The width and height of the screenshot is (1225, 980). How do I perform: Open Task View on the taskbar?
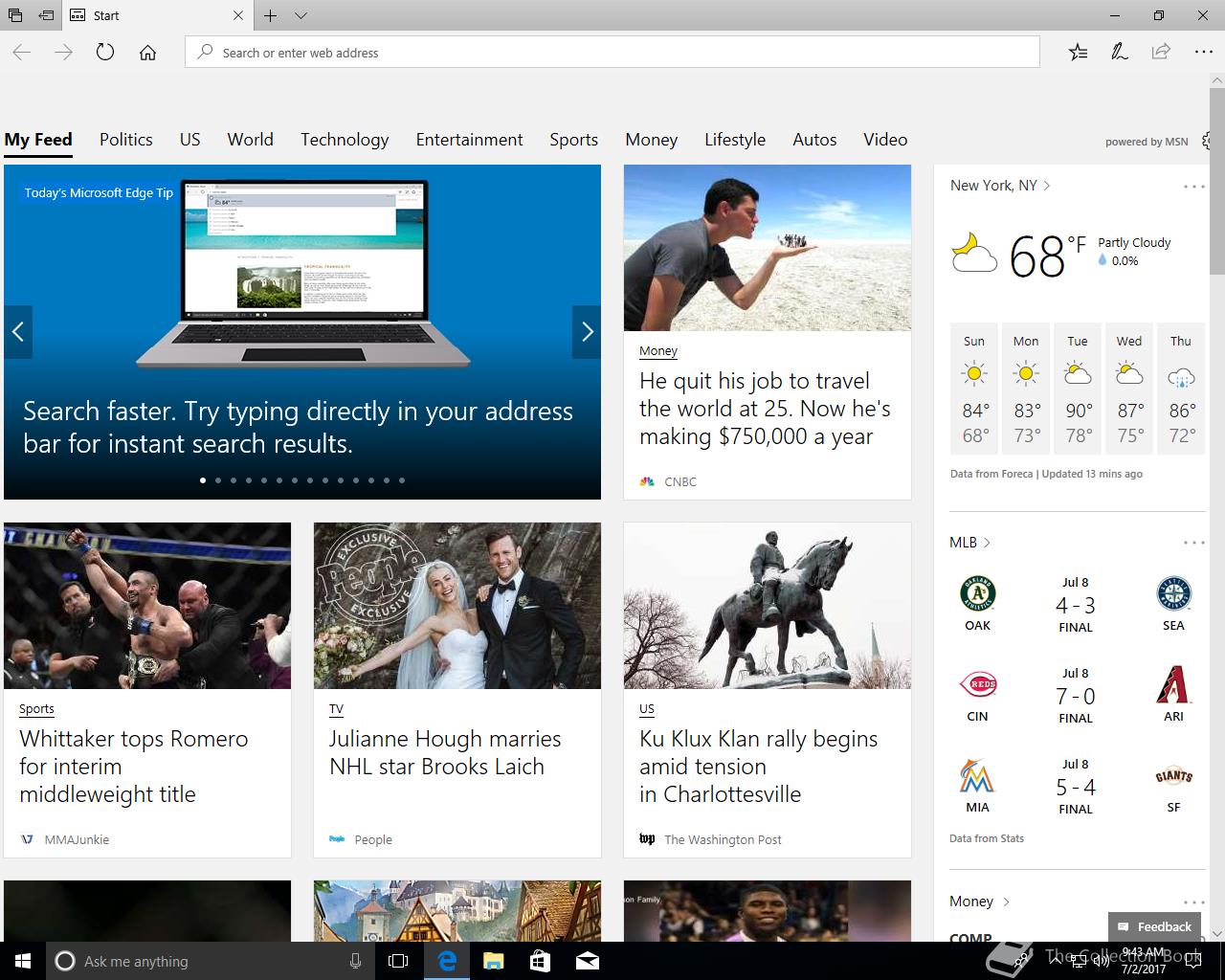tap(398, 961)
